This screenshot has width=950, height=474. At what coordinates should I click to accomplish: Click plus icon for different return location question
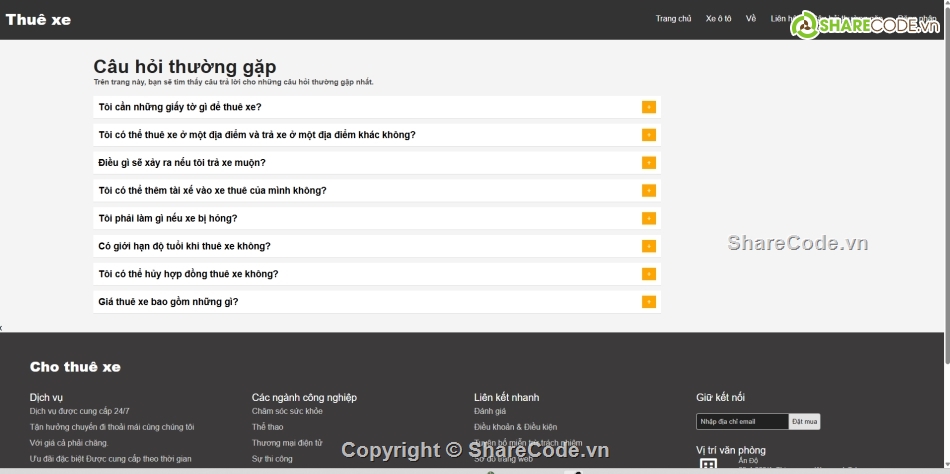click(x=648, y=135)
